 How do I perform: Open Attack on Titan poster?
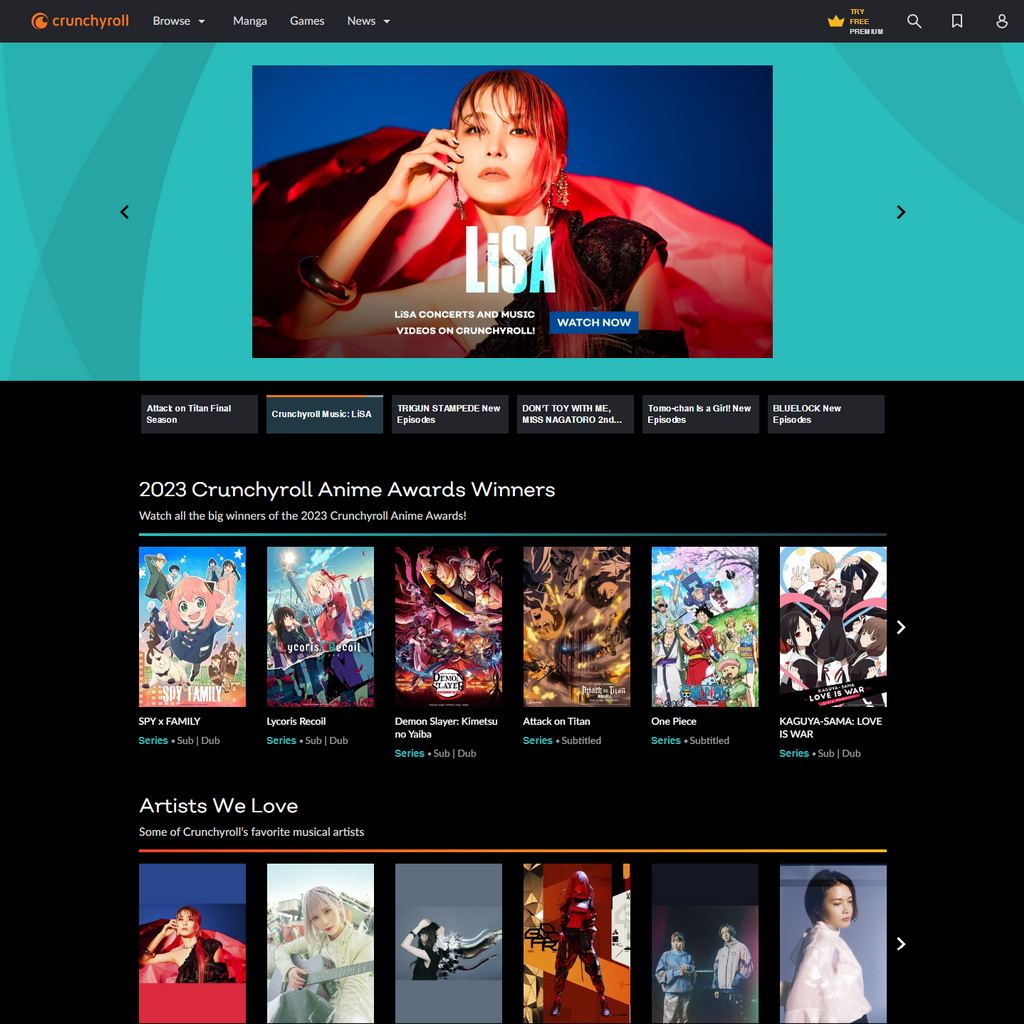pyautogui.click(x=577, y=626)
